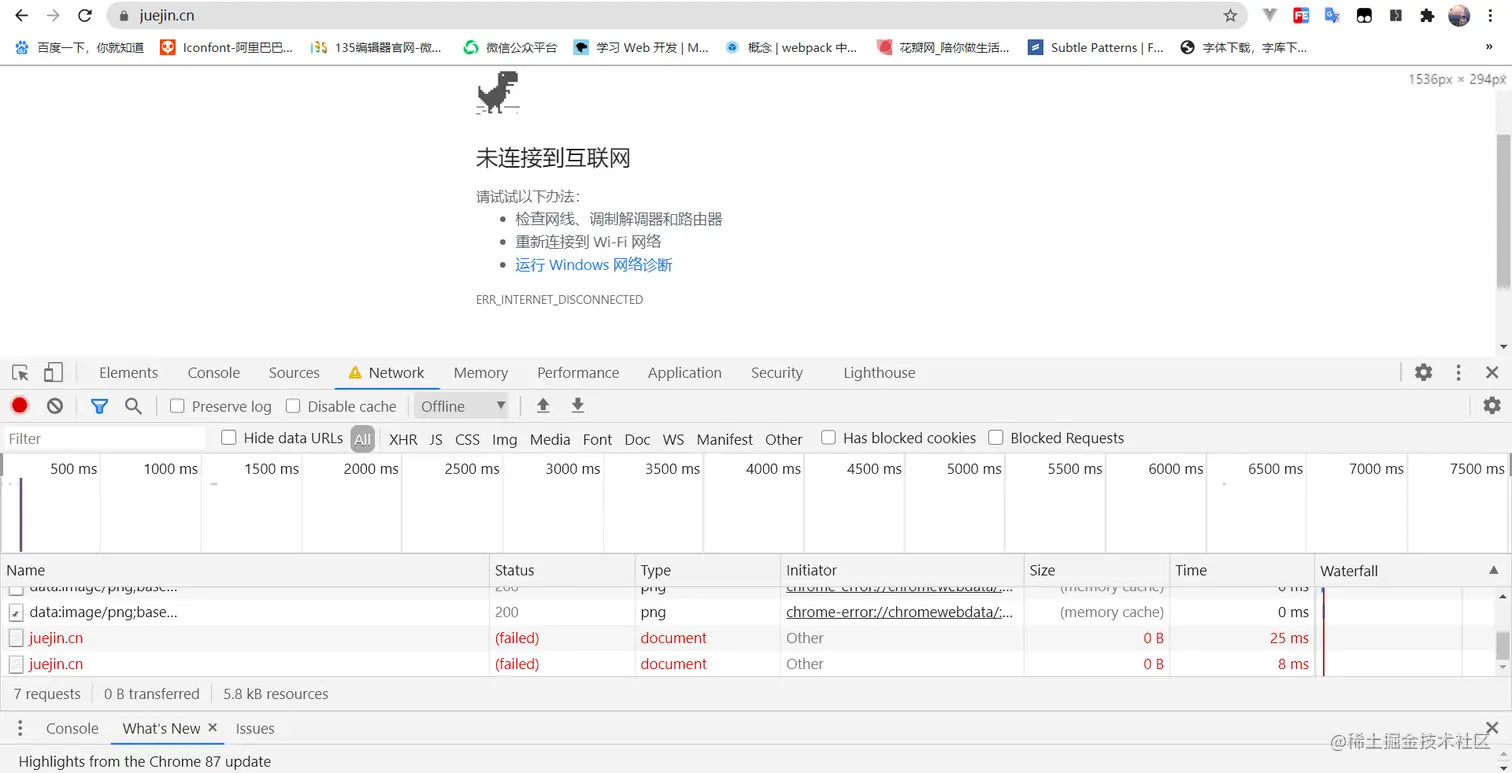Import a HAR file
This screenshot has height=773, width=1512.
(543, 406)
